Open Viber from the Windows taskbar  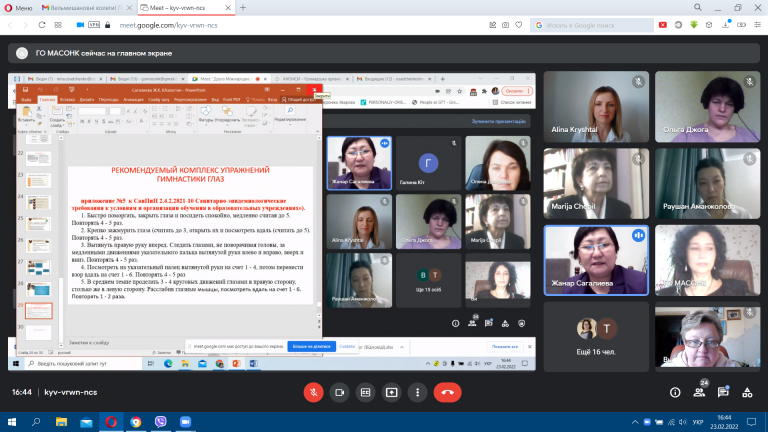pyautogui.click(x=161, y=422)
